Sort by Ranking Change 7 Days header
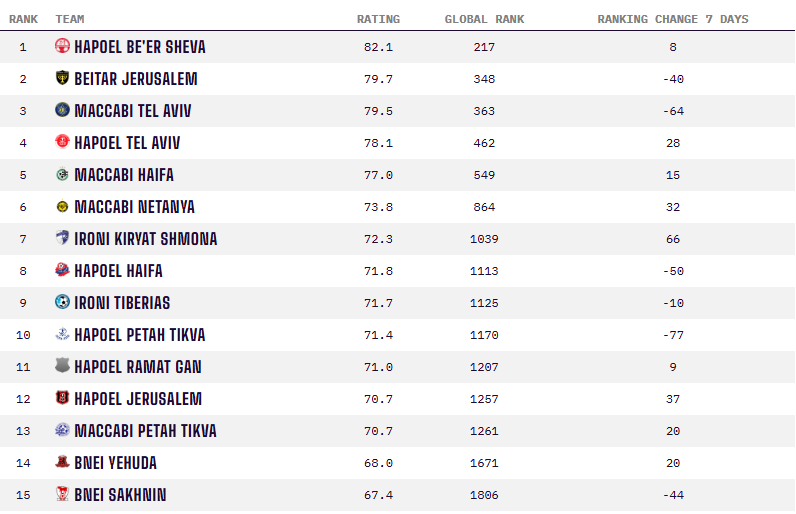796x514 pixels. click(673, 19)
